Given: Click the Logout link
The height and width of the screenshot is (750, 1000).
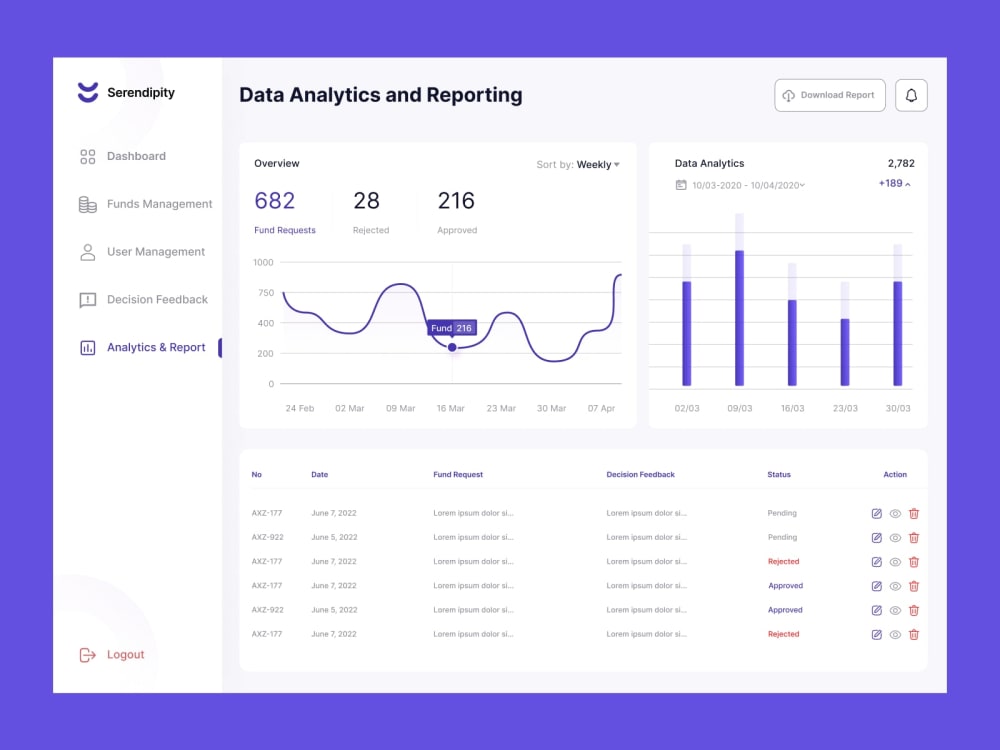Looking at the screenshot, I should click(110, 654).
